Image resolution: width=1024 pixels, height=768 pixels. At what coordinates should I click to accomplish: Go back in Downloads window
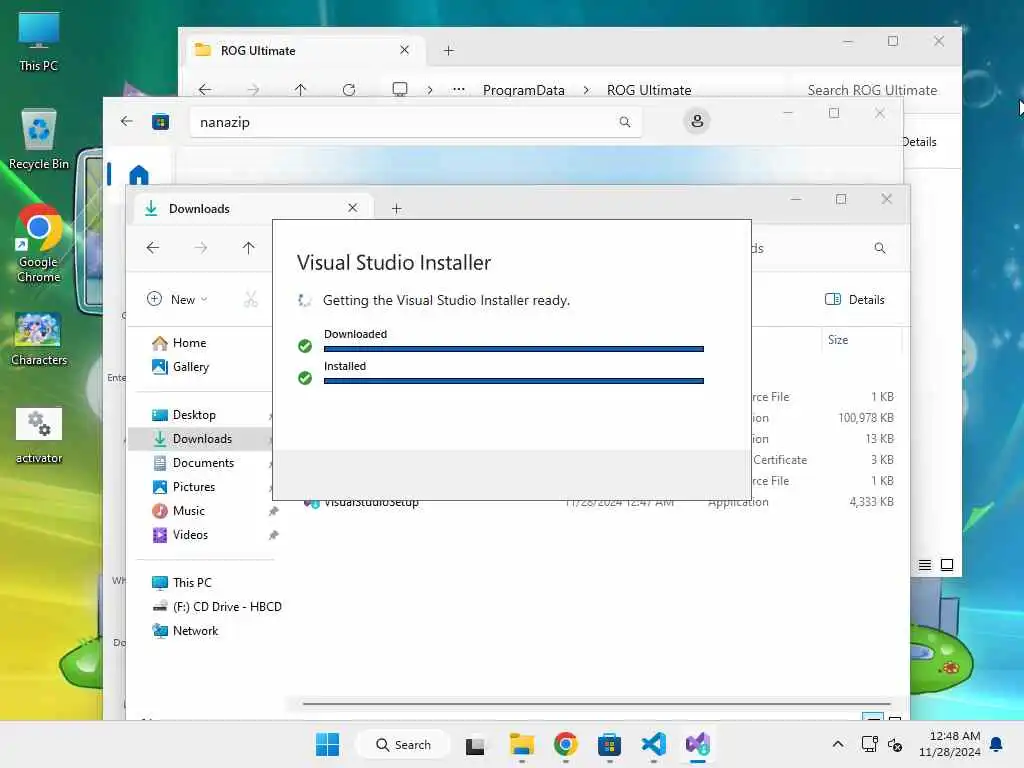153,248
